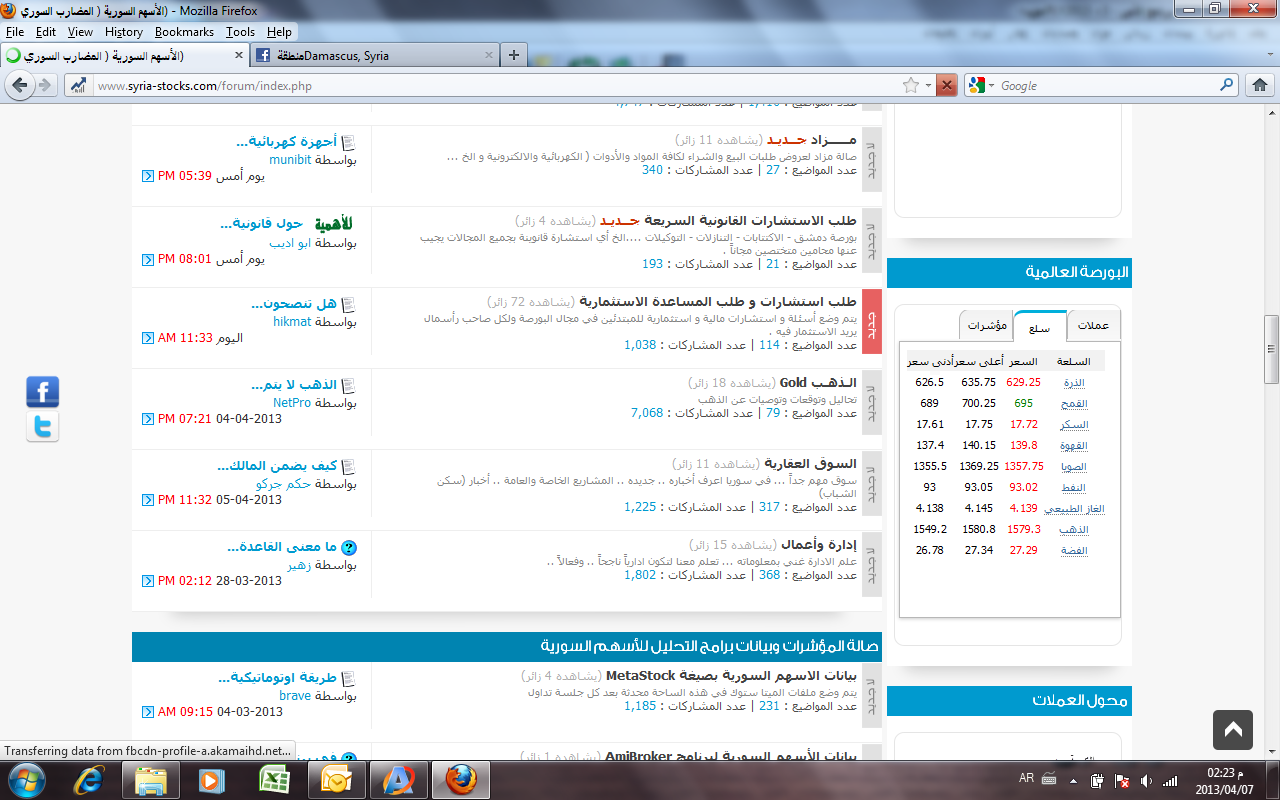The width and height of the screenshot is (1280, 800).
Task: Open user profile munibit
Action: pos(291,160)
